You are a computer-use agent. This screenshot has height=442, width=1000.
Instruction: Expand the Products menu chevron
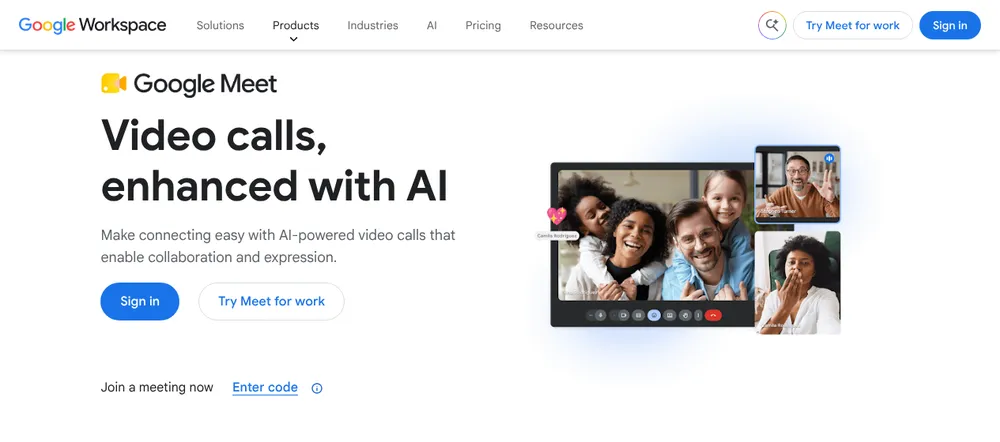(293, 39)
